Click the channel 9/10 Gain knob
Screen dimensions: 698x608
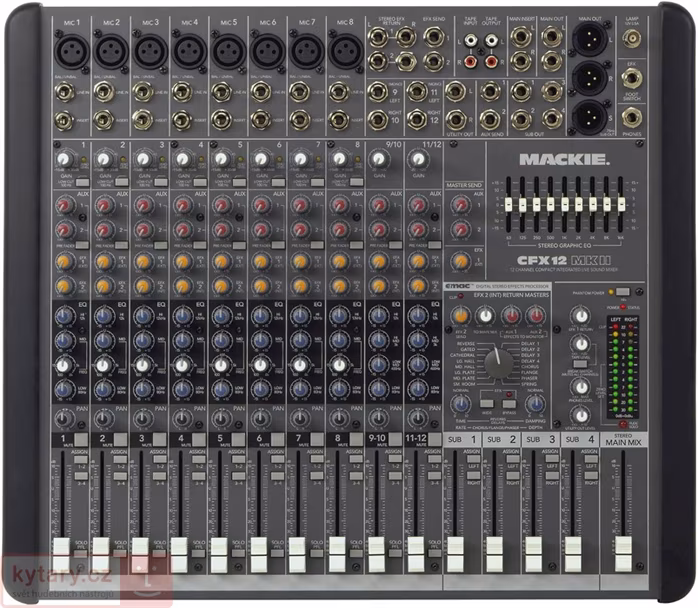point(379,159)
